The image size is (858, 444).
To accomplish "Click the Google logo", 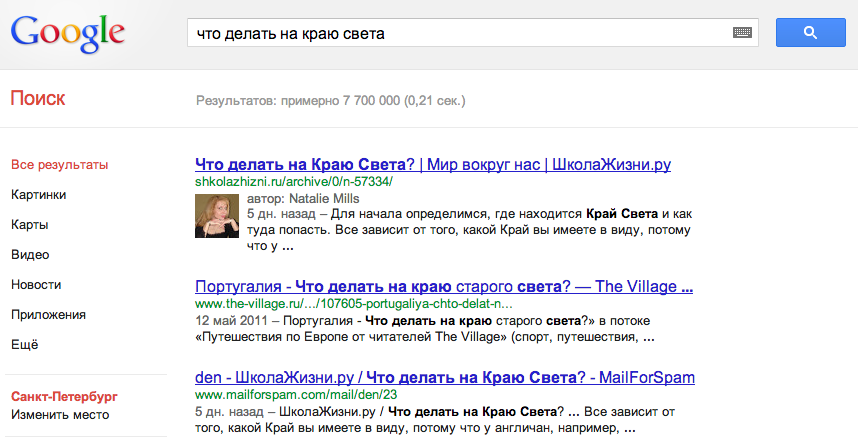I will [x=68, y=34].
